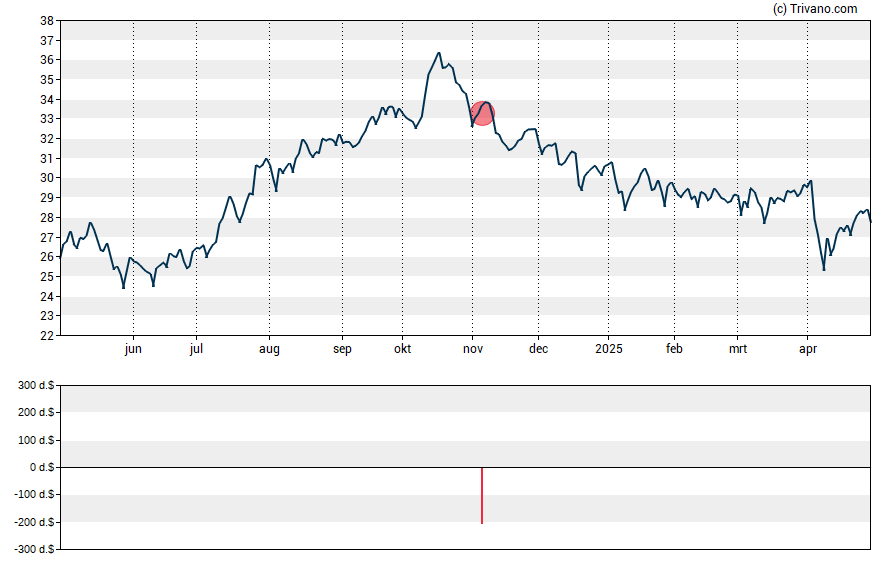Click the 'dec' month label
Image resolution: width=888 pixels, height=565 pixels.
(x=539, y=349)
